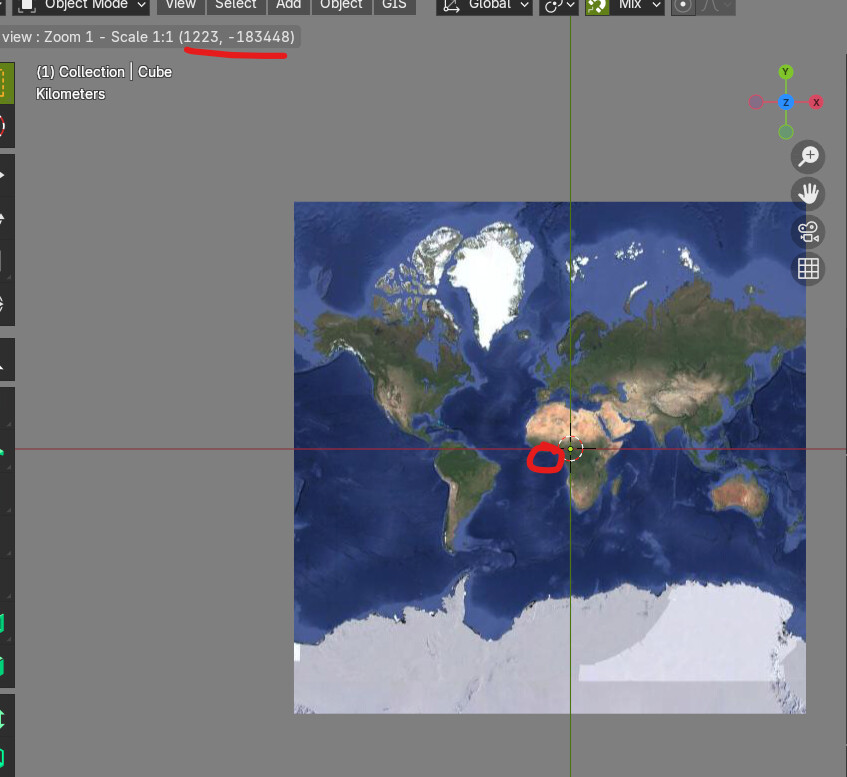Screen dimensions: 847x777
Task: Expand the pivot point dropdown
Action: click(558, 5)
